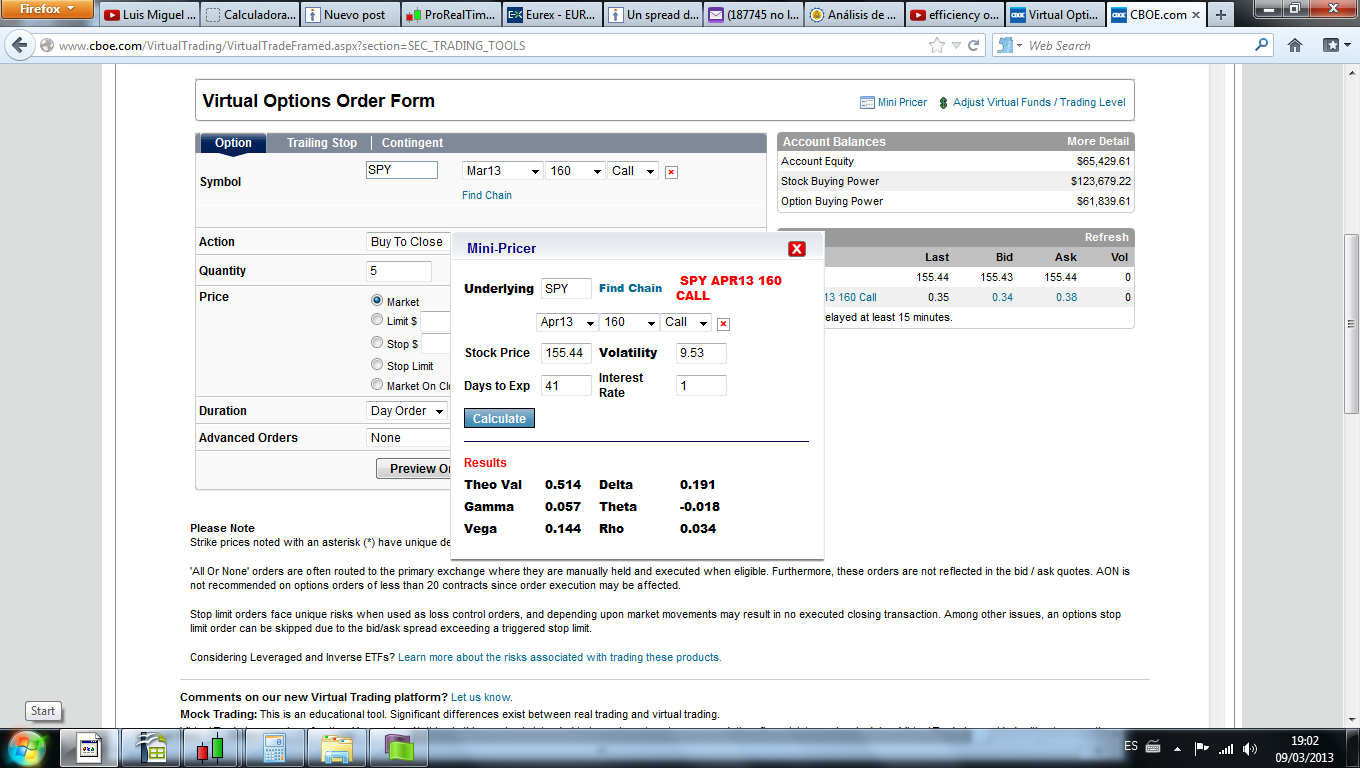Open the Mar13 expiration dropdown in order form
Viewport: 1360px width, 768px height.
503,171
